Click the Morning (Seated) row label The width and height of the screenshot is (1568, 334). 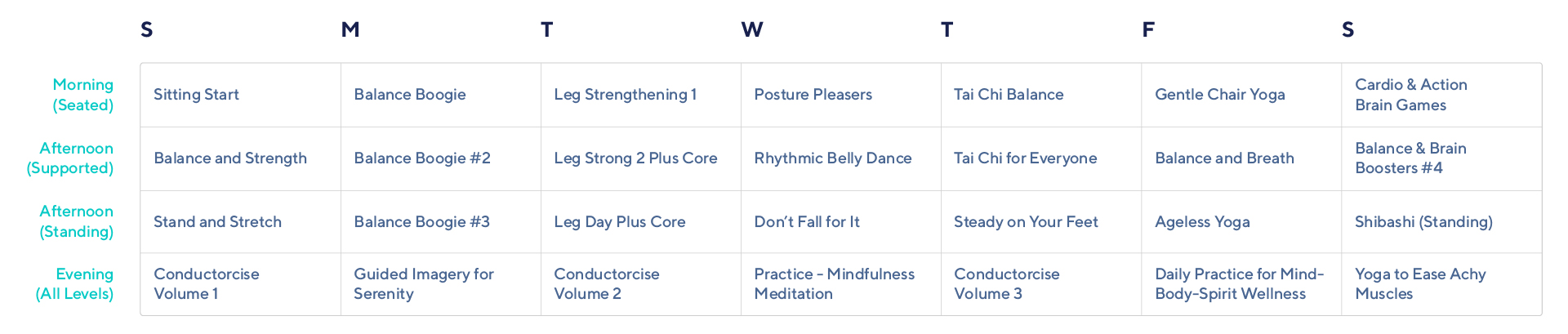(x=82, y=95)
